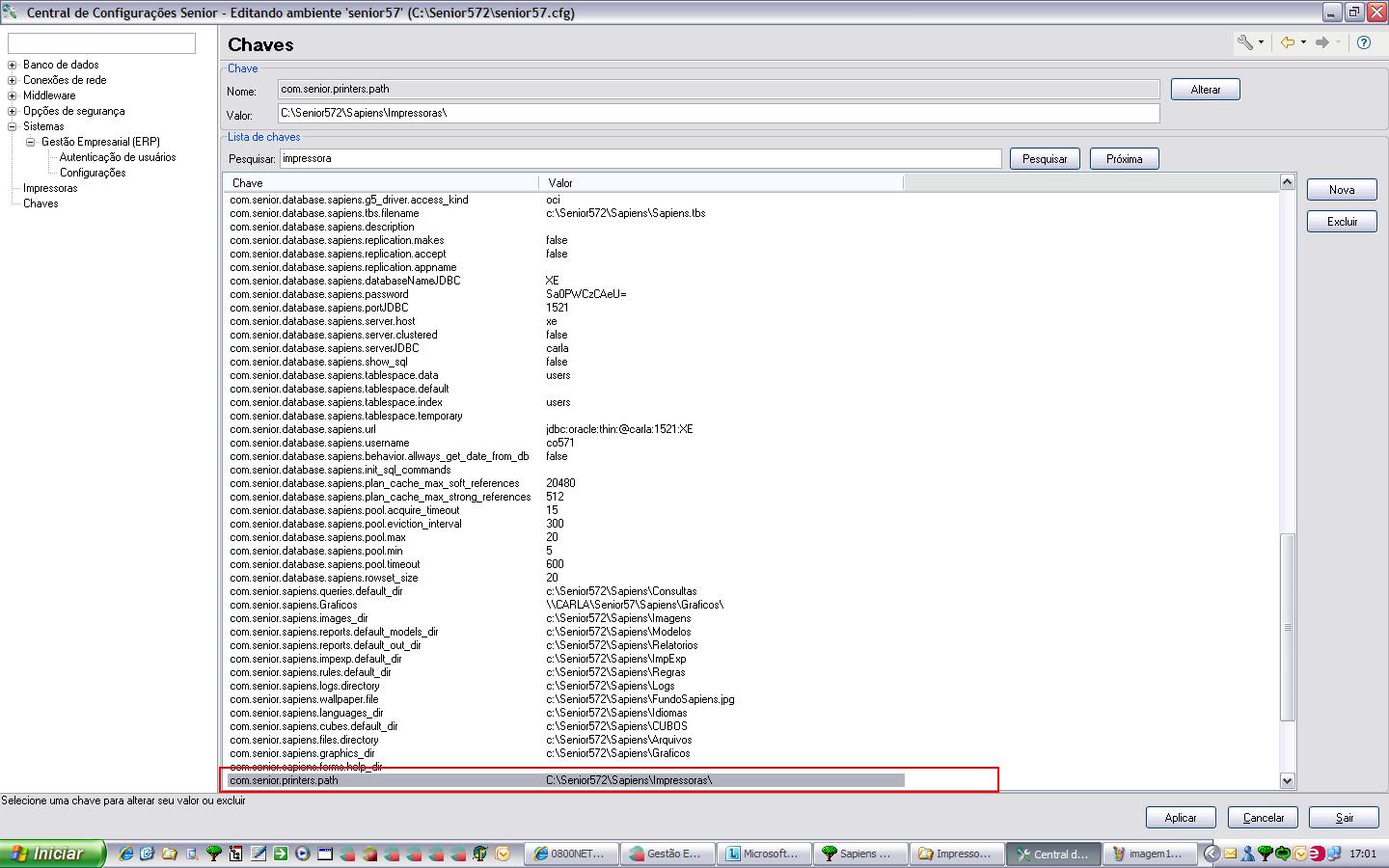Click the yellow back arrow icon

1287,42
